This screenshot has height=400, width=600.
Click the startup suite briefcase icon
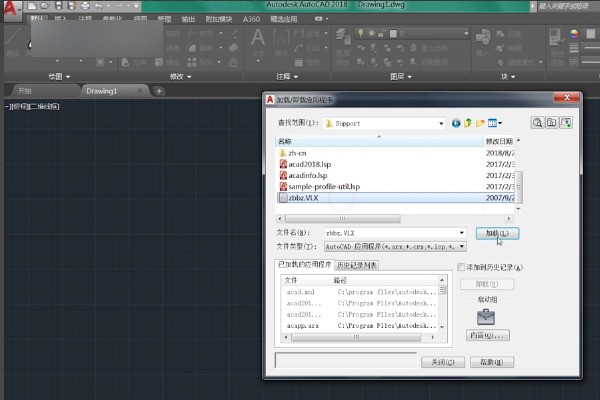(486, 317)
